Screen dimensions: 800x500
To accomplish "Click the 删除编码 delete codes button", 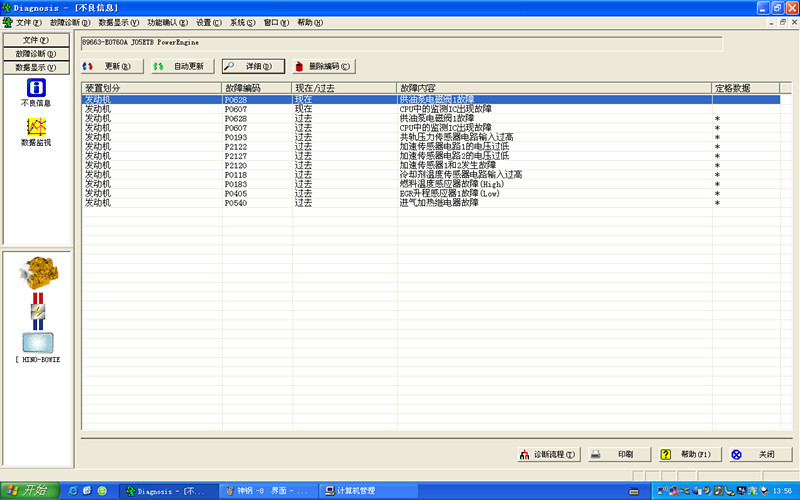I will click(324, 66).
